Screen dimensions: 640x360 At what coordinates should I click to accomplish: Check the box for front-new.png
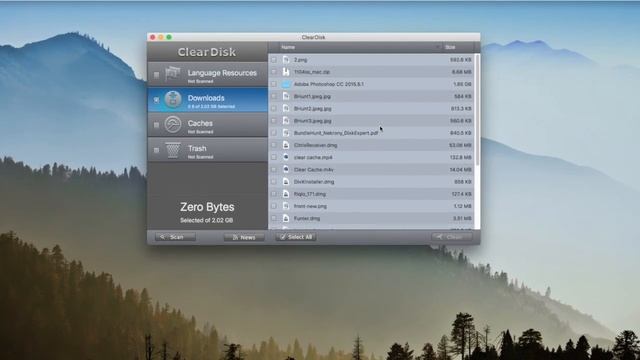[x=274, y=206]
